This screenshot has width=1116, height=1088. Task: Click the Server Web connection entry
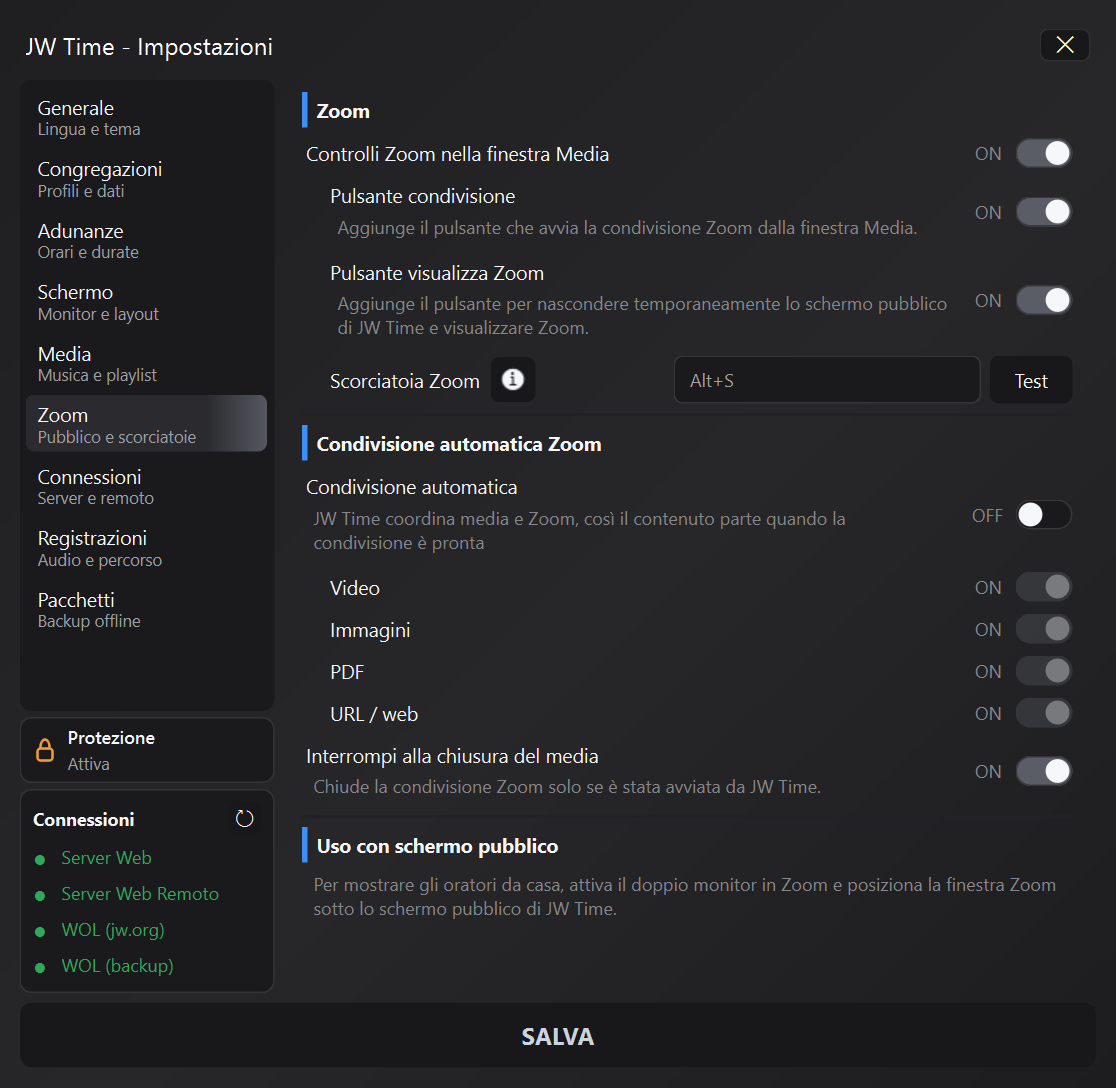[x=106, y=858]
